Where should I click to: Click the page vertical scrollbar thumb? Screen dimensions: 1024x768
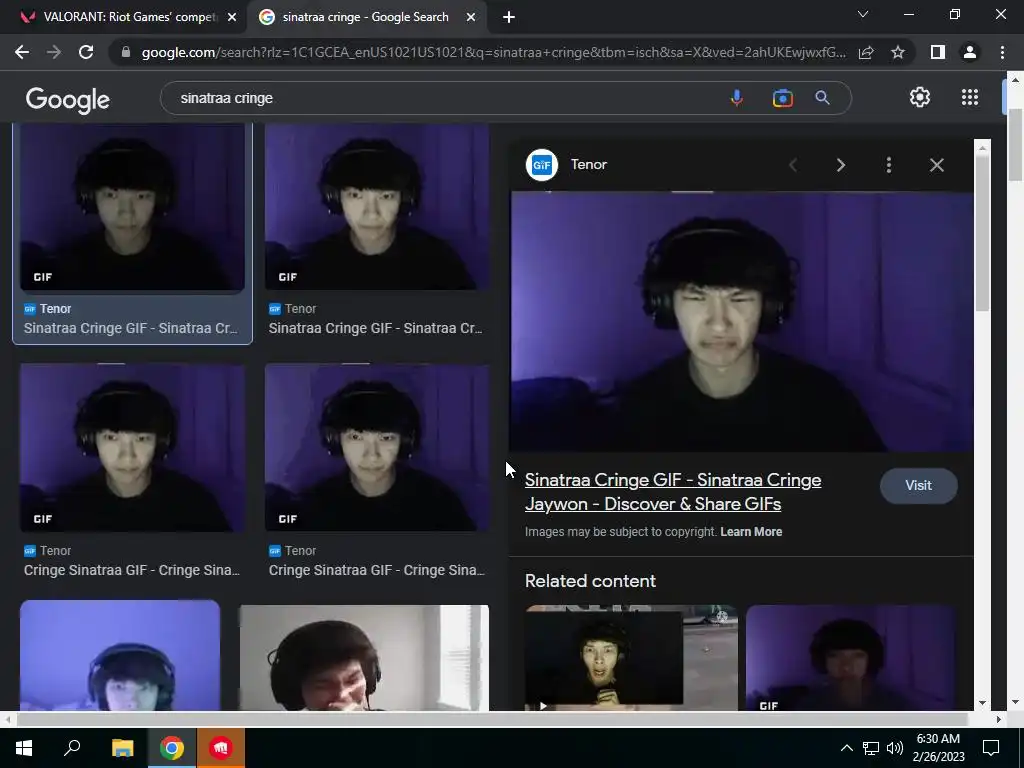[1014, 145]
